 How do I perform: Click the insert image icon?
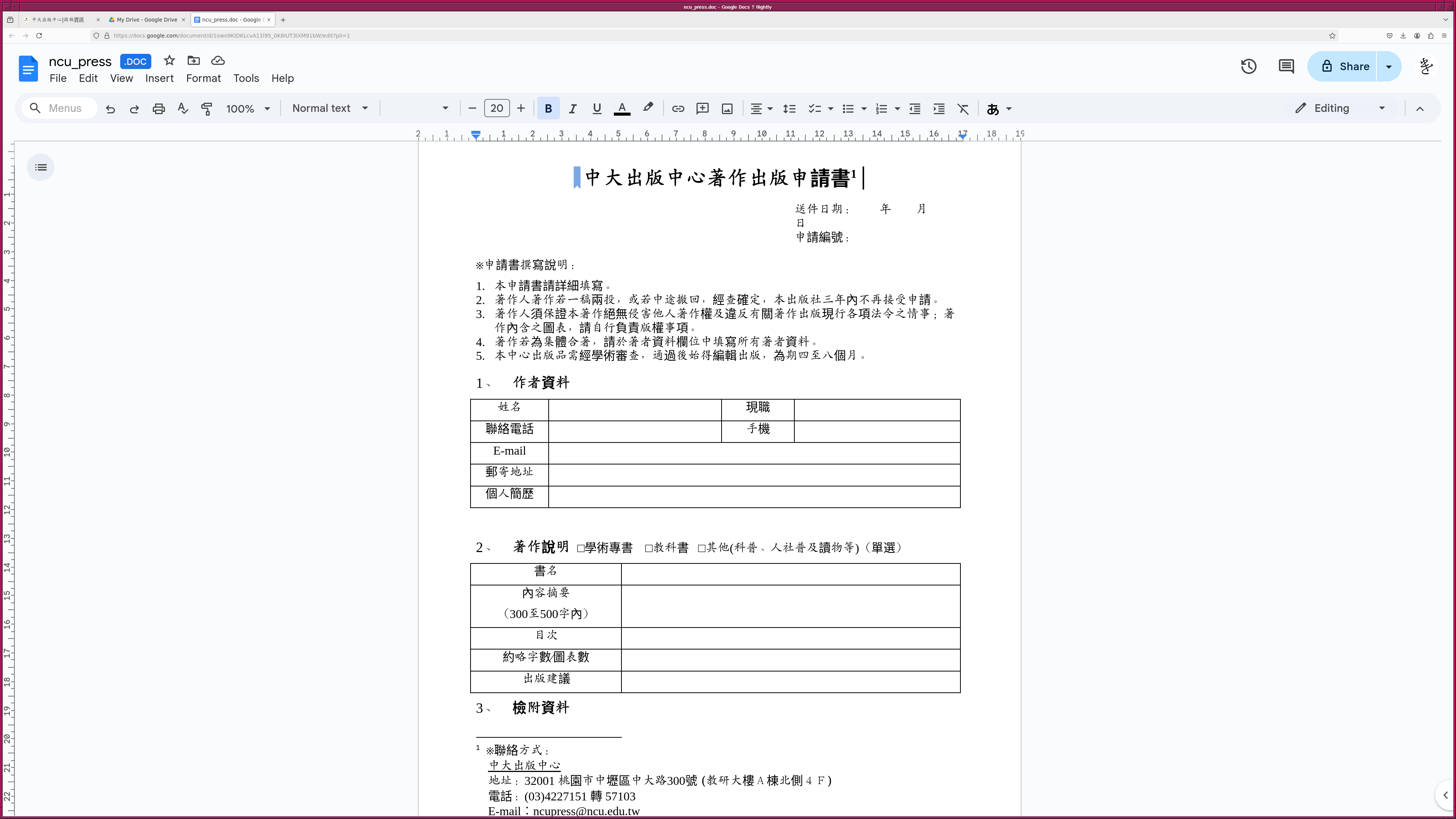pyautogui.click(x=728, y=108)
